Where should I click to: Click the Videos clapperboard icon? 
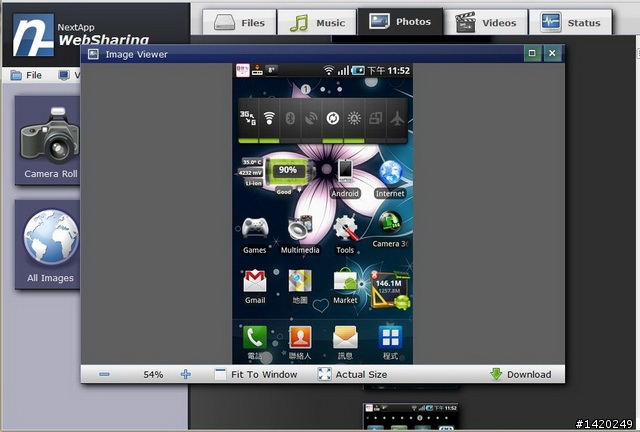click(x=465, y=22)
